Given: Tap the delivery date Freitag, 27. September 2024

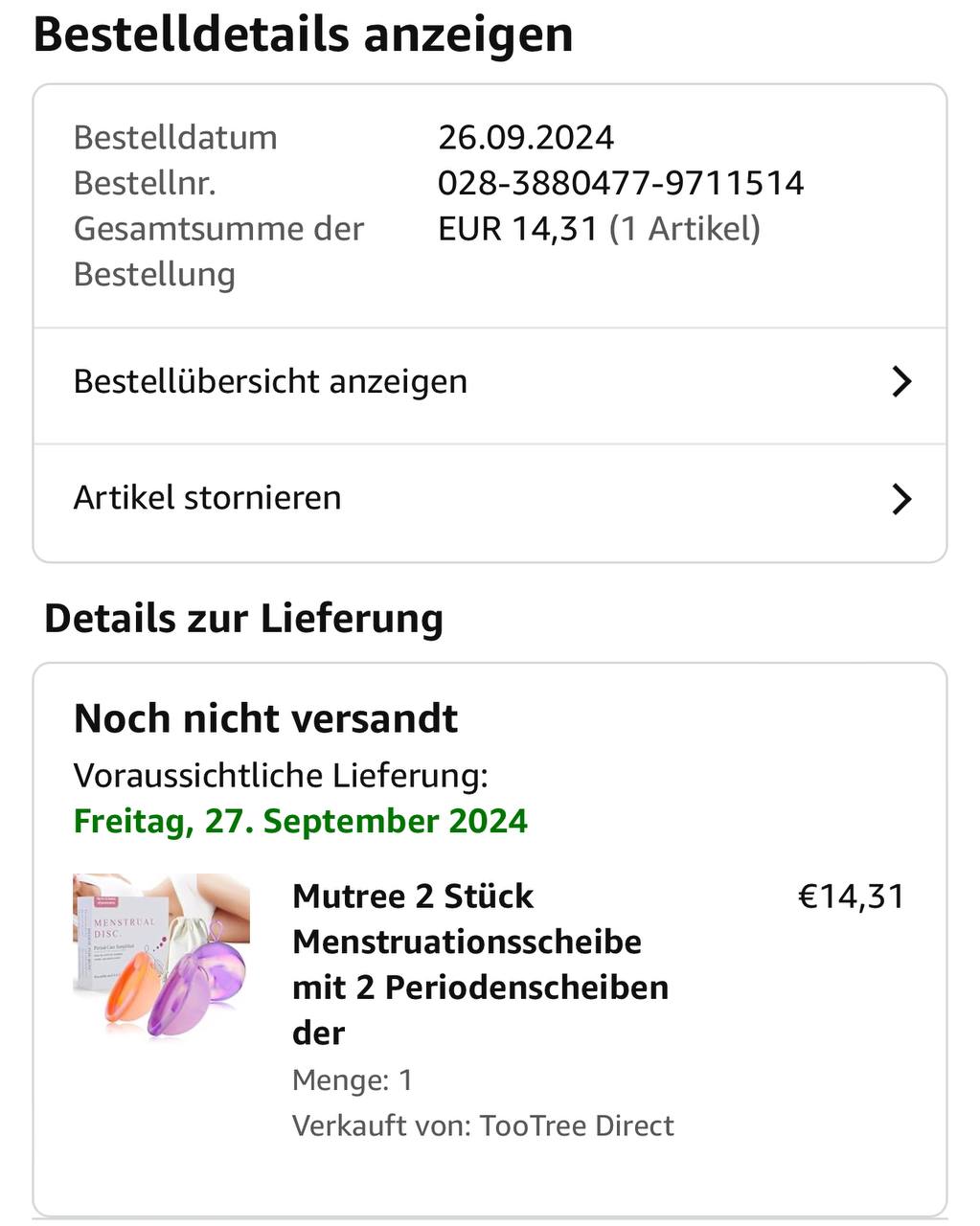Looking at the screenshot, I should tap(301, 821).
